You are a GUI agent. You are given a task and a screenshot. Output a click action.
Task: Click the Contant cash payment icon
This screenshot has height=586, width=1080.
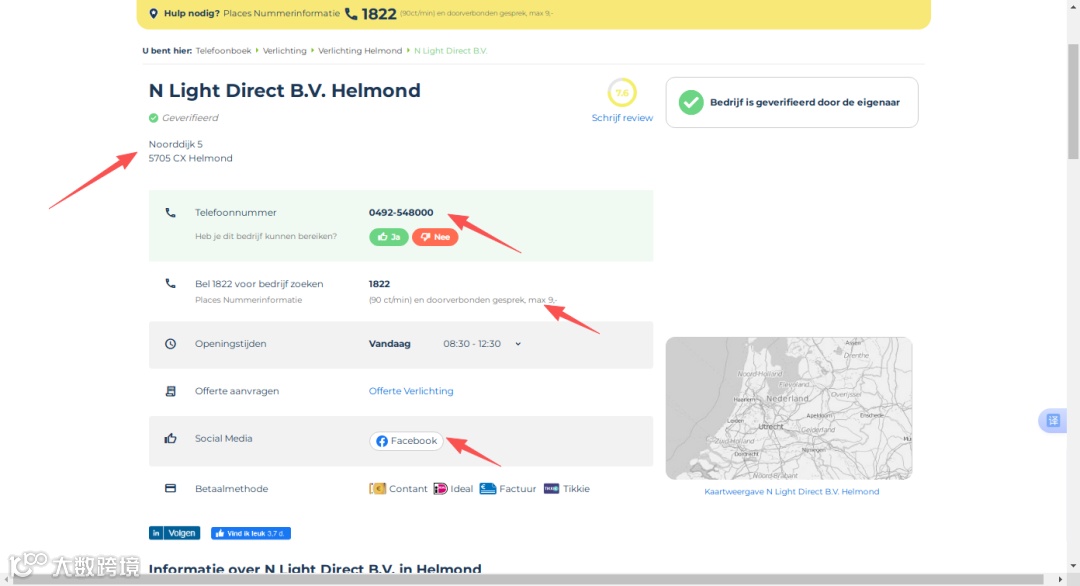(x=377, y=489)
